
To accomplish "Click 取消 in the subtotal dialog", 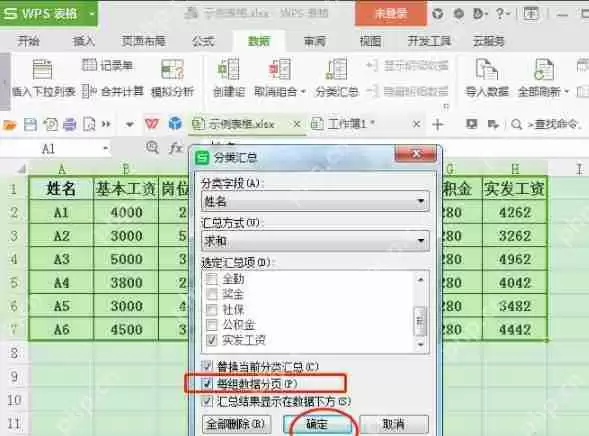I will click(394, 424).
